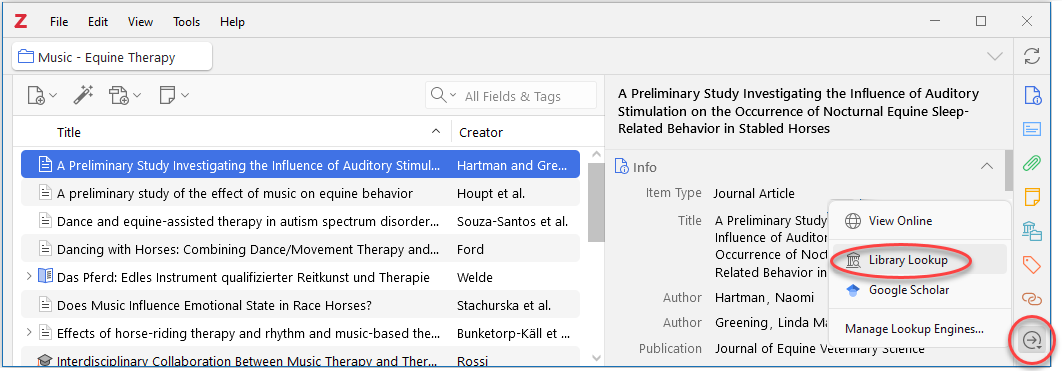
Task: Click the Zotero Z logo icon
Action: coord(20,22)
